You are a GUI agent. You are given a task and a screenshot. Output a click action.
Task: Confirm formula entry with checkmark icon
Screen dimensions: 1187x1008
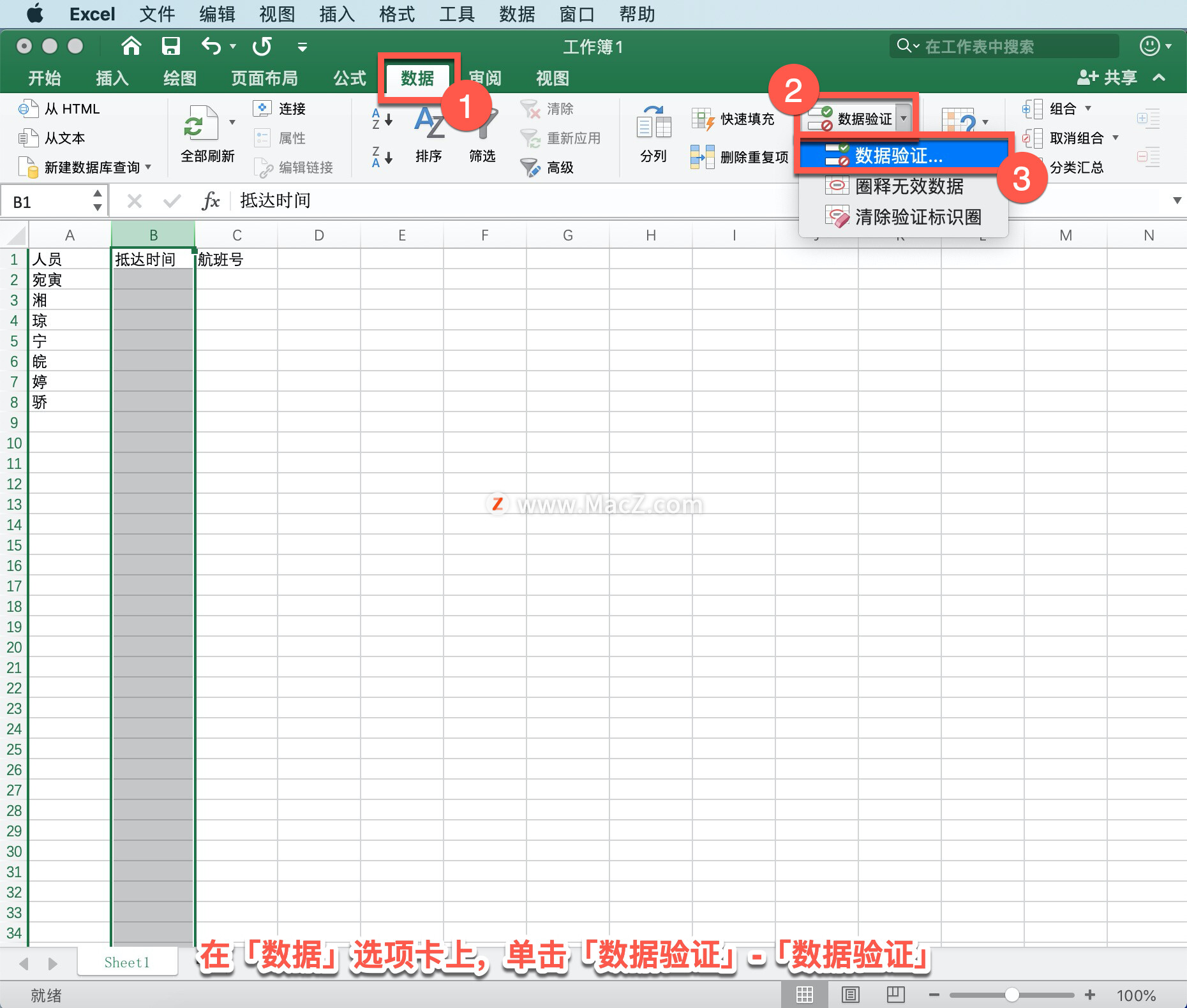click(x=172, y=202)
